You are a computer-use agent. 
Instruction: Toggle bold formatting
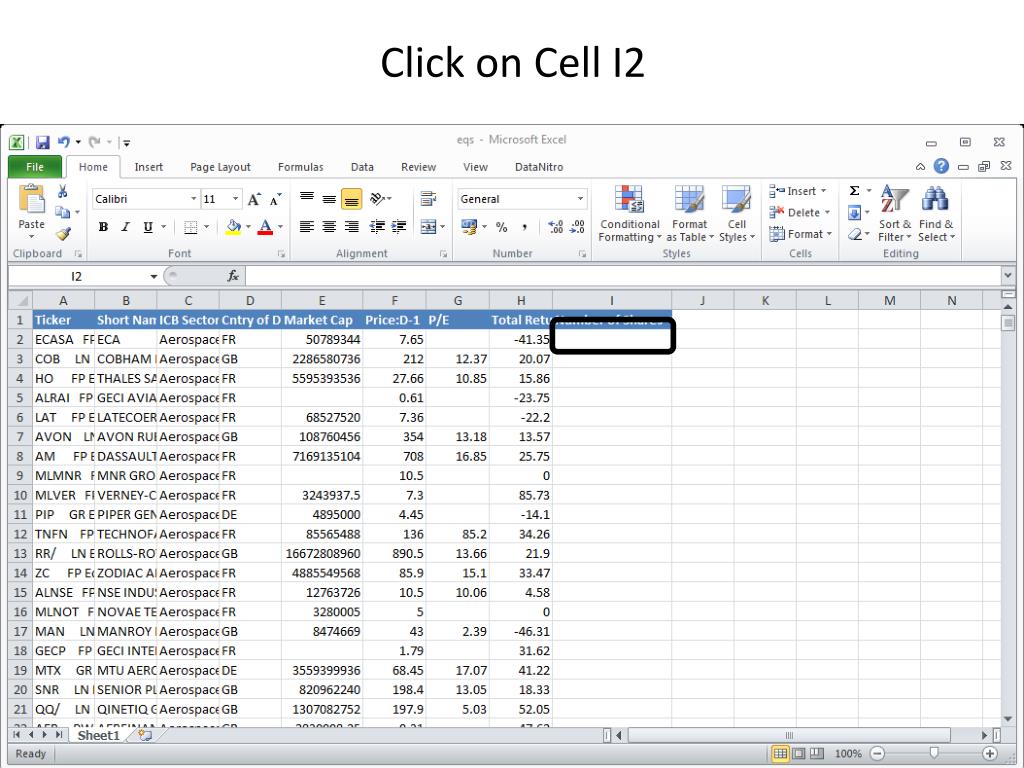[x=103, y=227]
